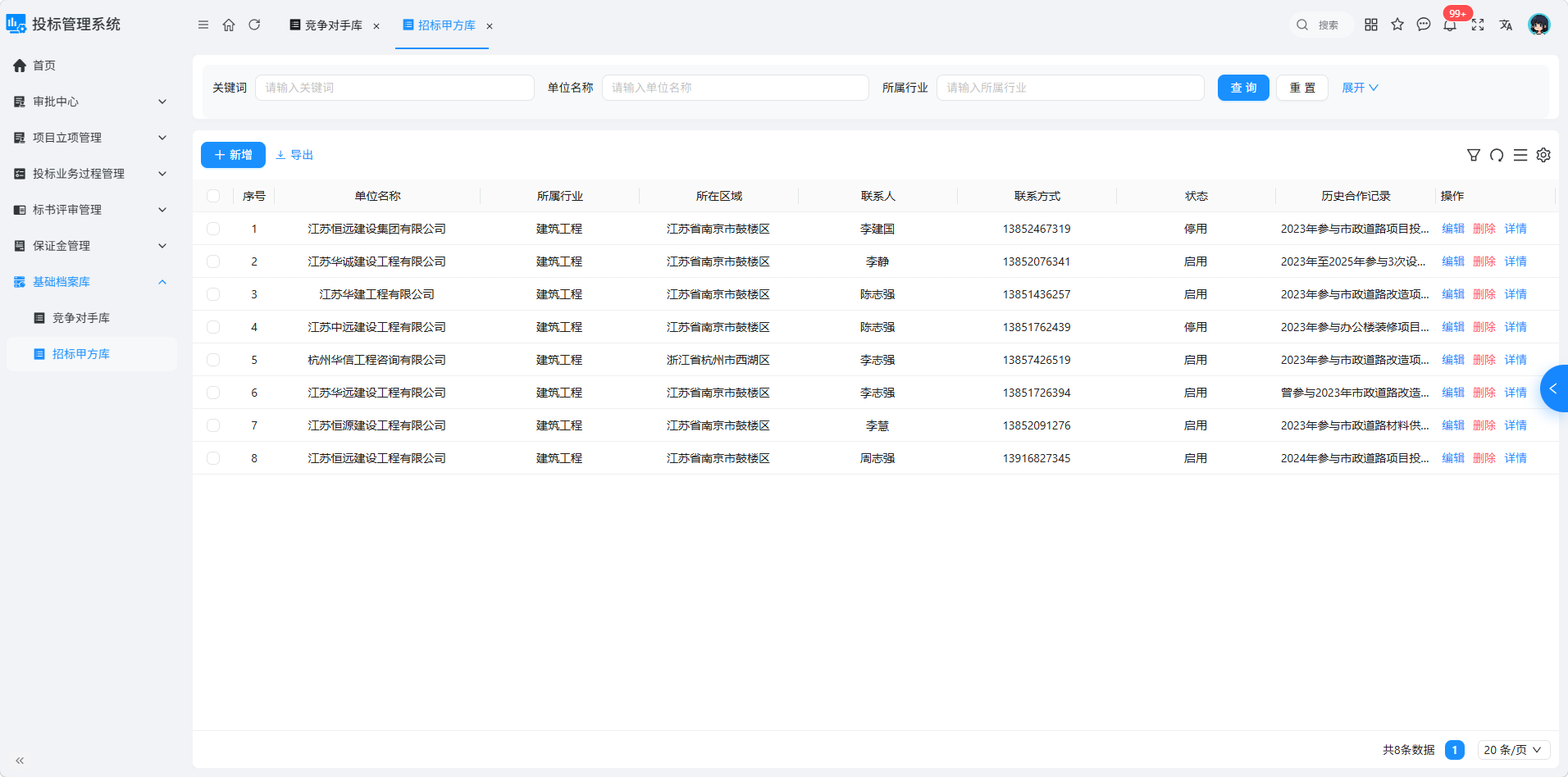1568x777 pixels.
Task: Select 招标甲方库 in the sidebar
Action: [92, 354]
